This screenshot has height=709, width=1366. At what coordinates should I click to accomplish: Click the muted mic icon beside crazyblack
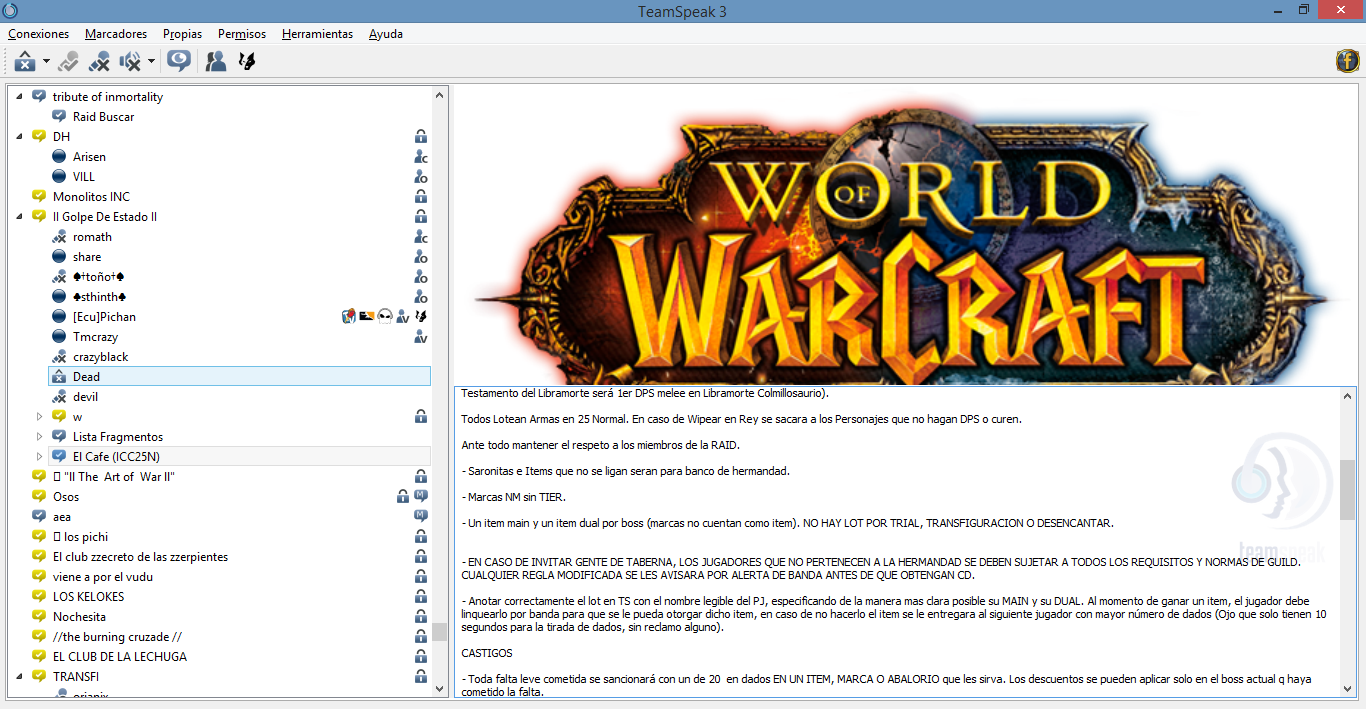coord(59,357)
